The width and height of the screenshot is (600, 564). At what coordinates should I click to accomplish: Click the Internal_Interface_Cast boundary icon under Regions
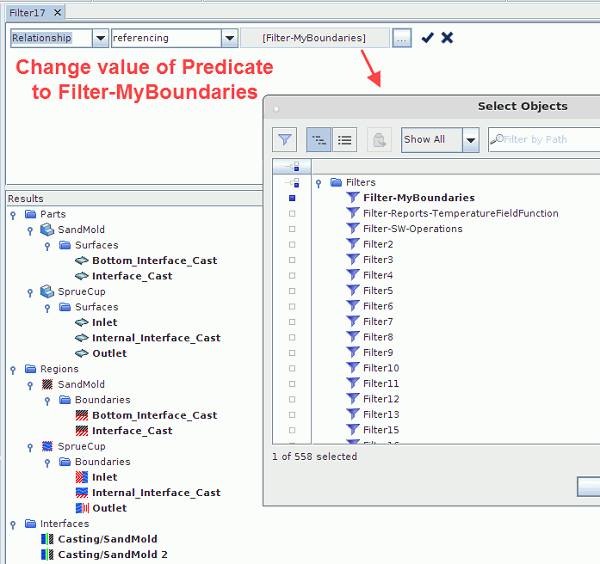pyautogui.click(x=82, y=492)
